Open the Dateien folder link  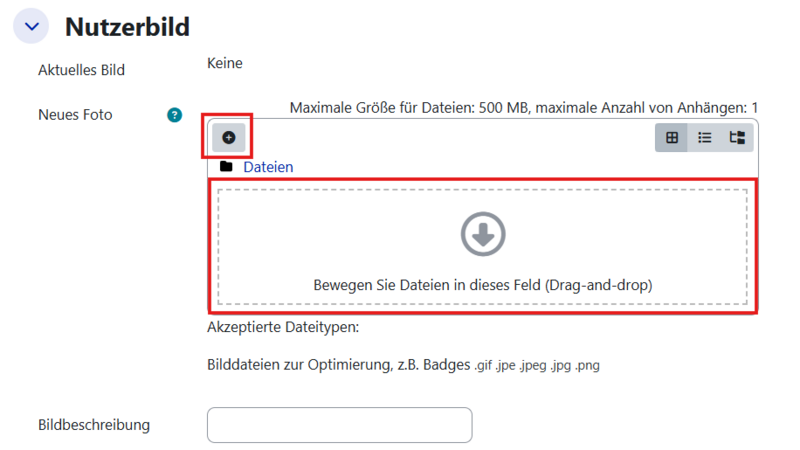268,167
